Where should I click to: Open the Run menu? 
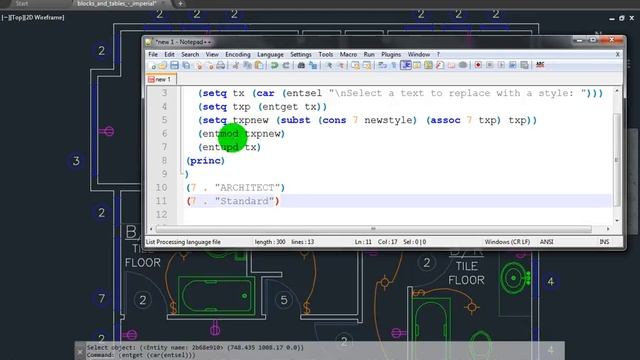click(369, 54)
